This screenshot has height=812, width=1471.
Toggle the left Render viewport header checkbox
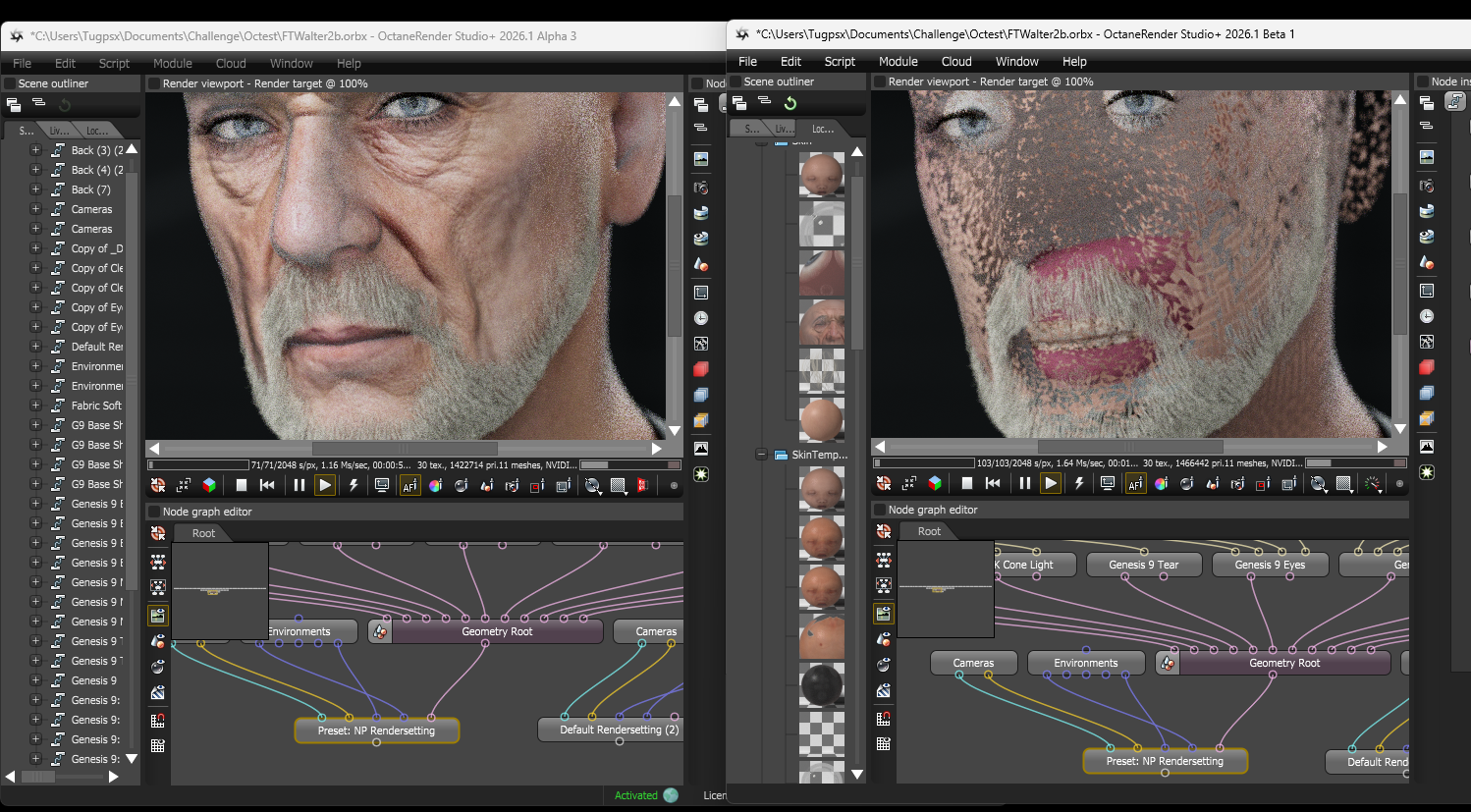(153, 83)
